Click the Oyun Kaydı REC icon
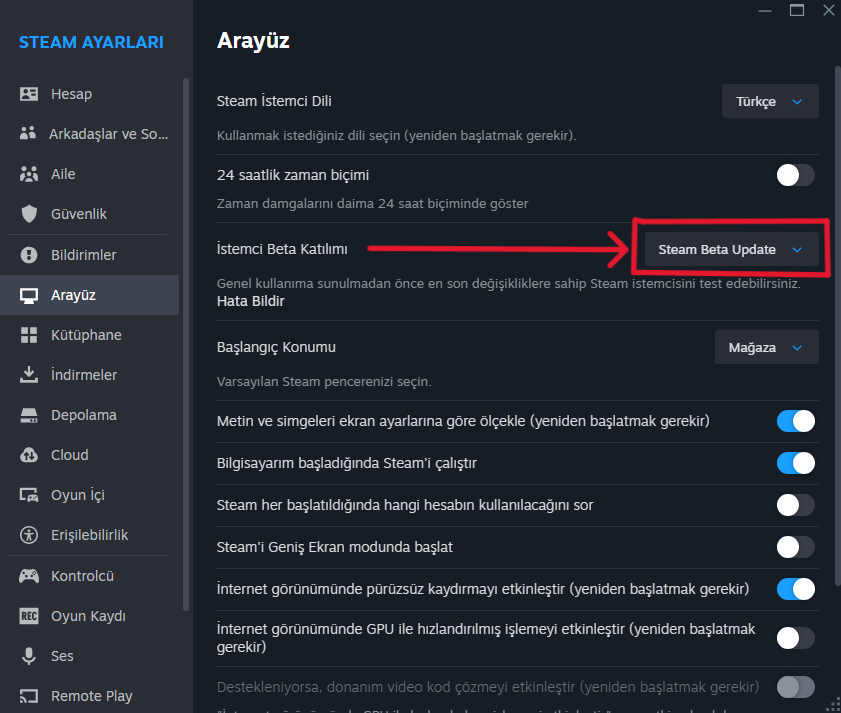The width and height of the screenshot is (841, 713). point(29,616)
